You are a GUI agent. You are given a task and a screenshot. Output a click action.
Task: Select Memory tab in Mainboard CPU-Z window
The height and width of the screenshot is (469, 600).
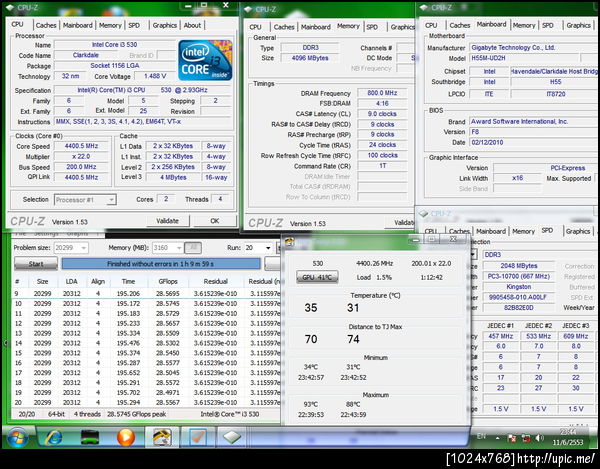click(x=524, y=25)
